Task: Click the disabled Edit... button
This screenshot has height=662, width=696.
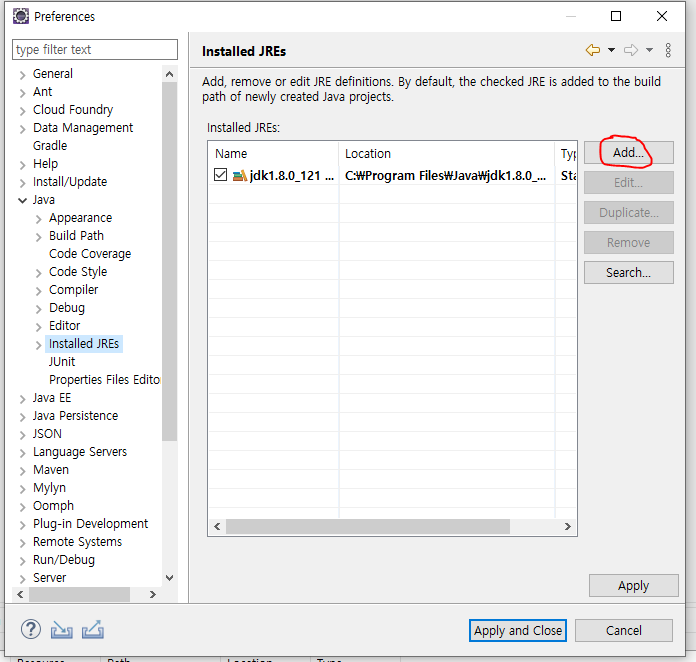Action: pyautogui.click(x=629, y=182)
